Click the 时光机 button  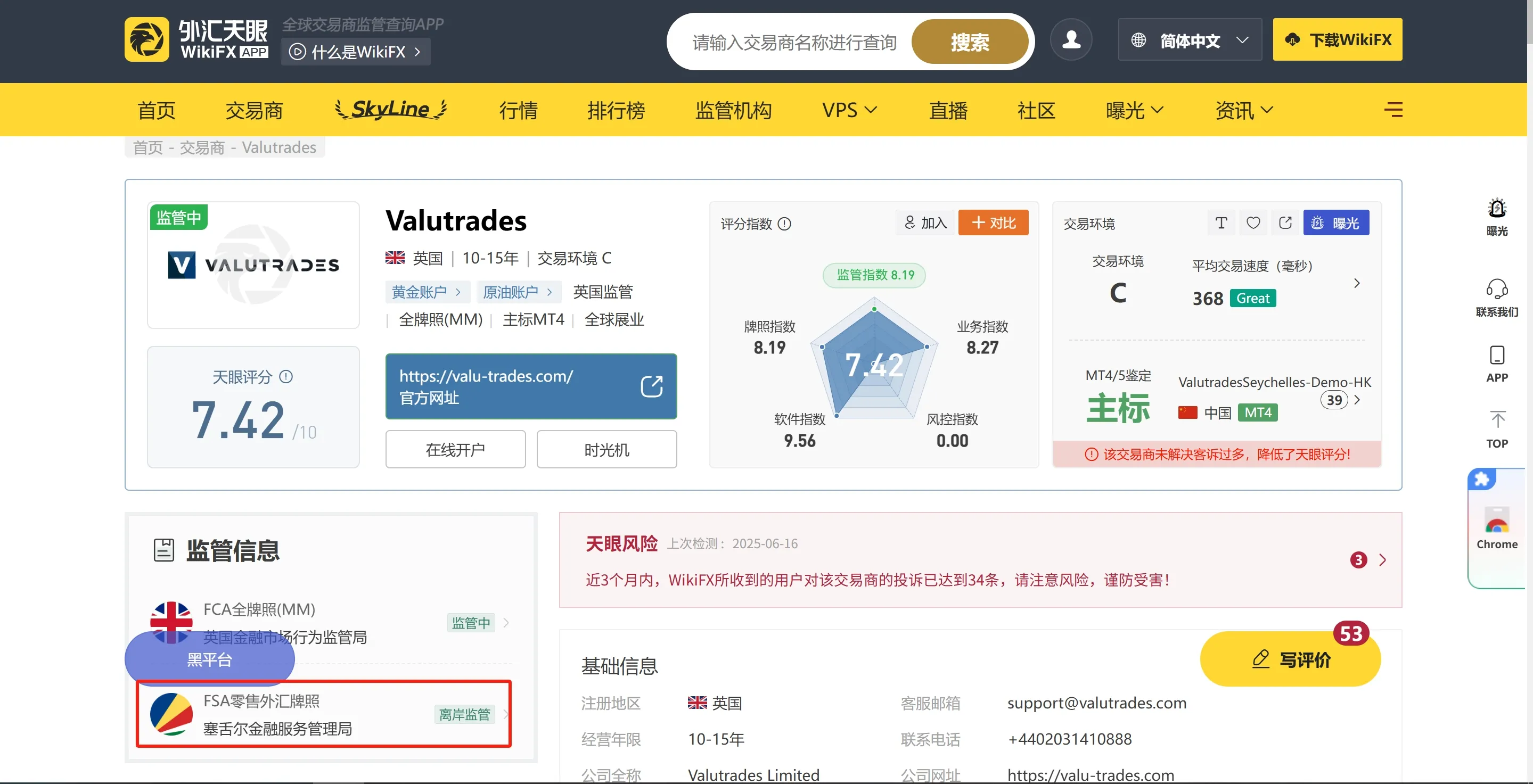[606, 450]
